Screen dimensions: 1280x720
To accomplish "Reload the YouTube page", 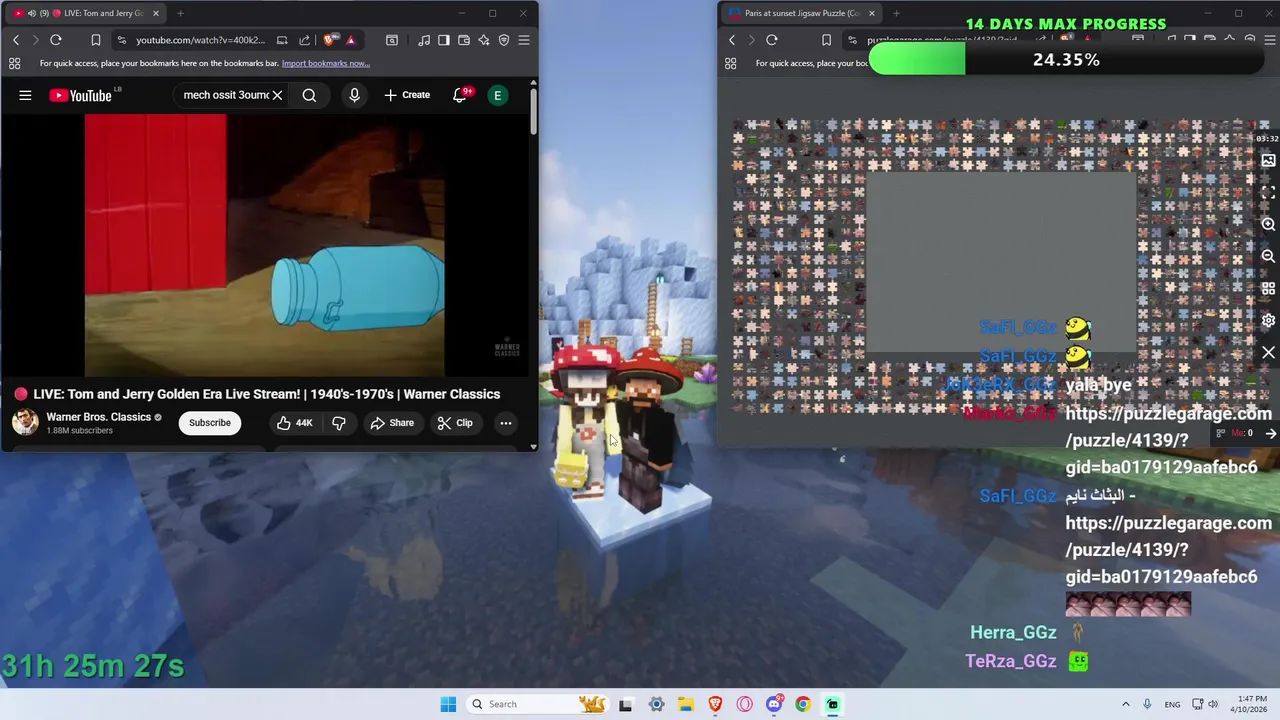I will pyautogui.click(x=56, y=40).
